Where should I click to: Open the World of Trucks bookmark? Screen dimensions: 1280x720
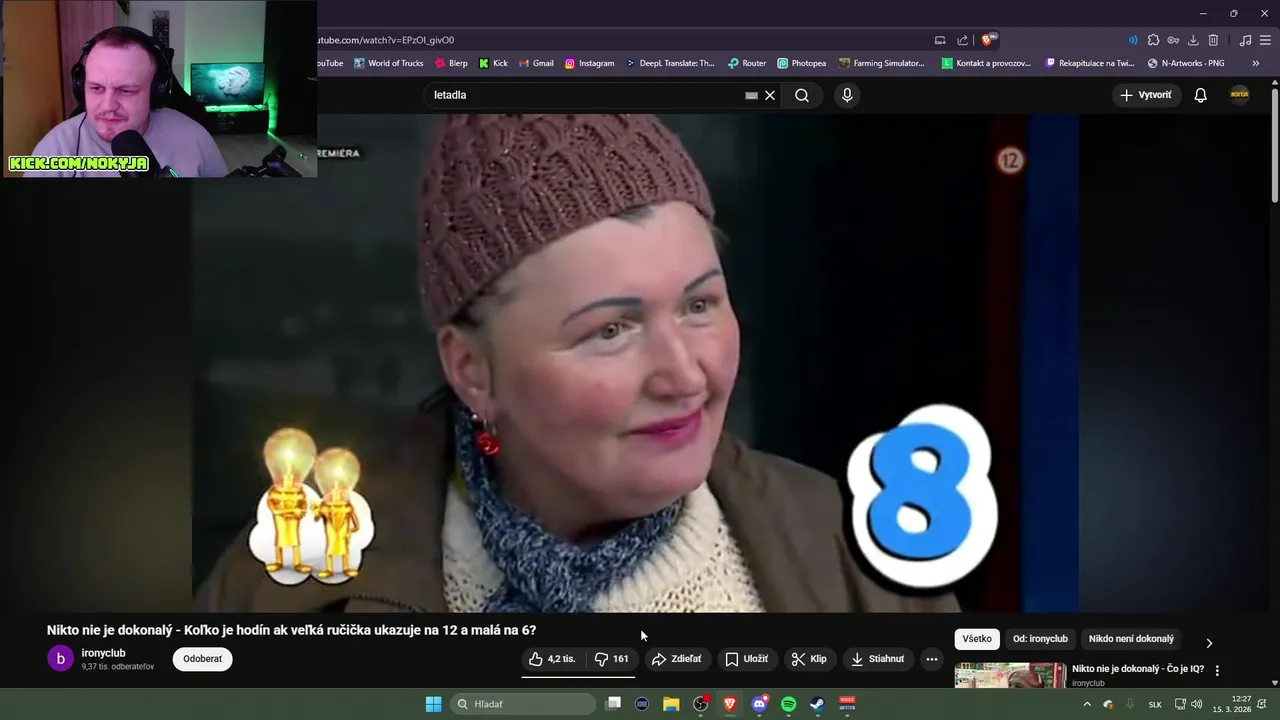coord(389,63)
